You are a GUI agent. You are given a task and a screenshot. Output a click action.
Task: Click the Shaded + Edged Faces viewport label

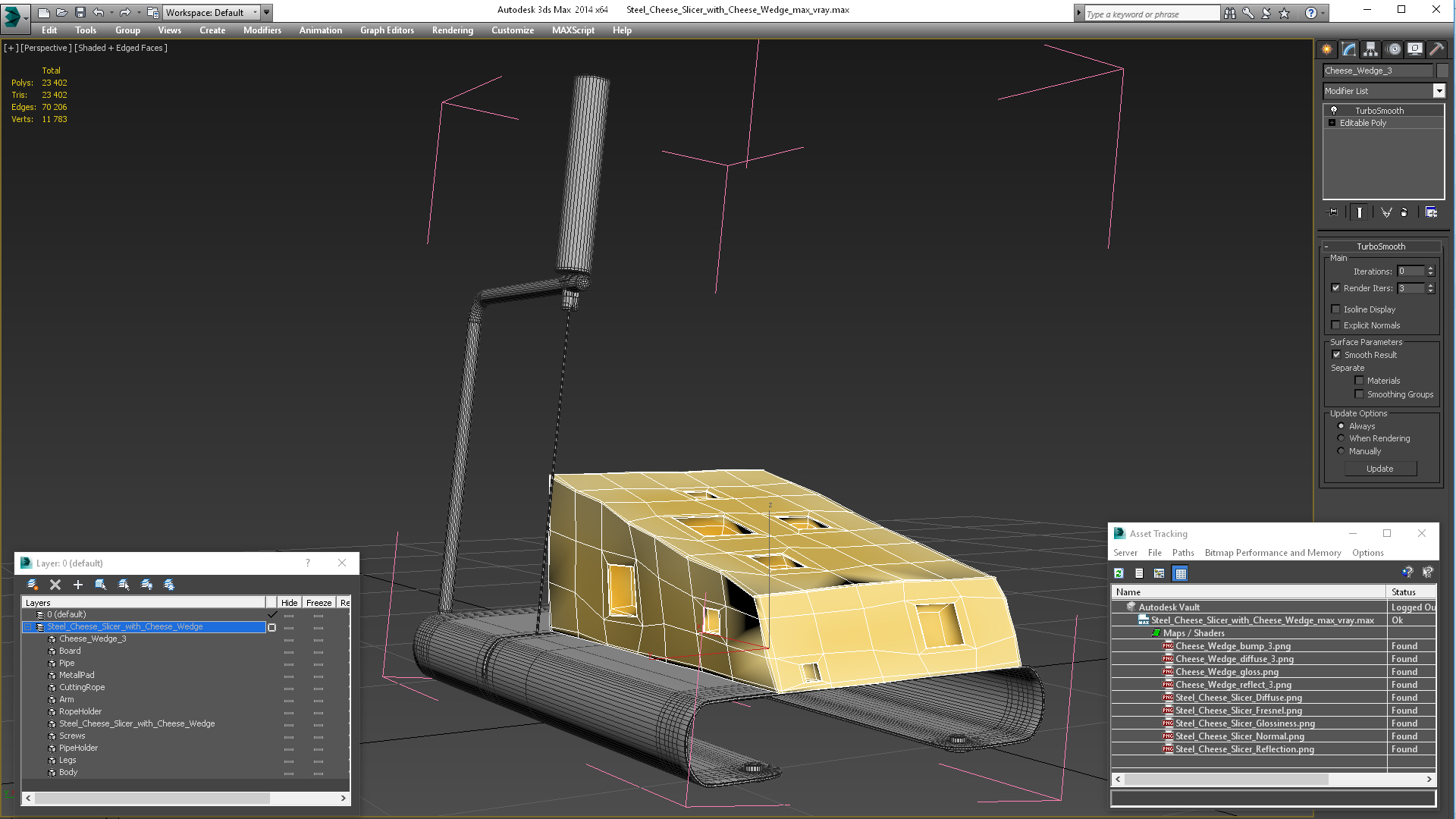(121, 48)
